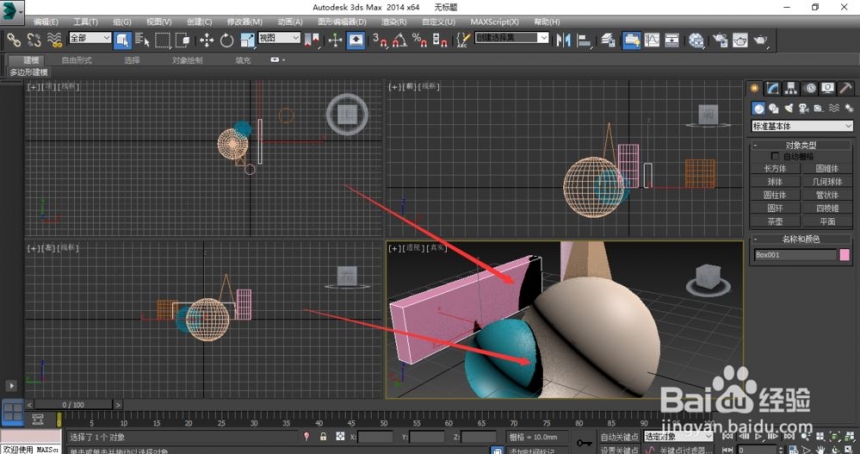
Task: Click the Rectangular Selection Region icon
Action: pos(162,40)
